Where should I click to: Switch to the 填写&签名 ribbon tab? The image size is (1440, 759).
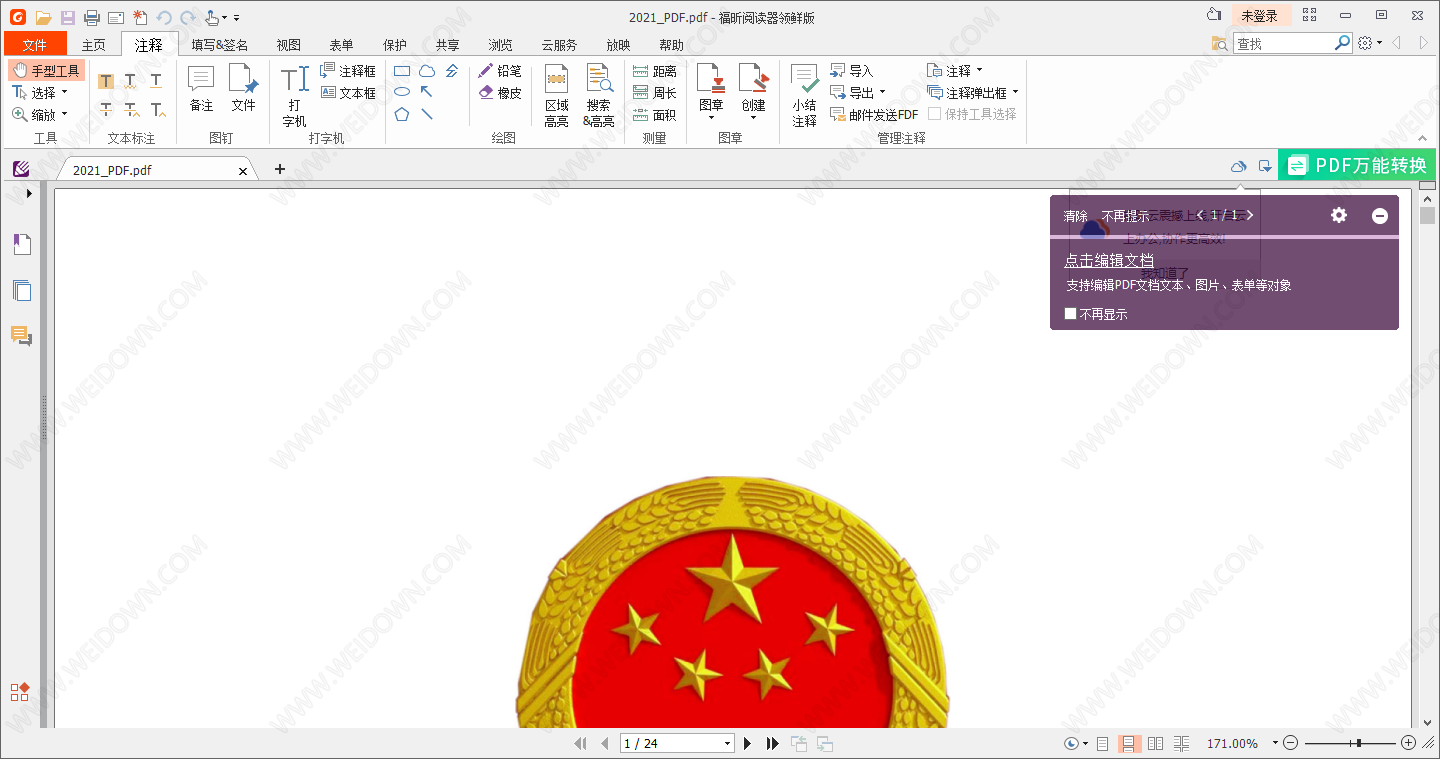(x=220, y=45)
